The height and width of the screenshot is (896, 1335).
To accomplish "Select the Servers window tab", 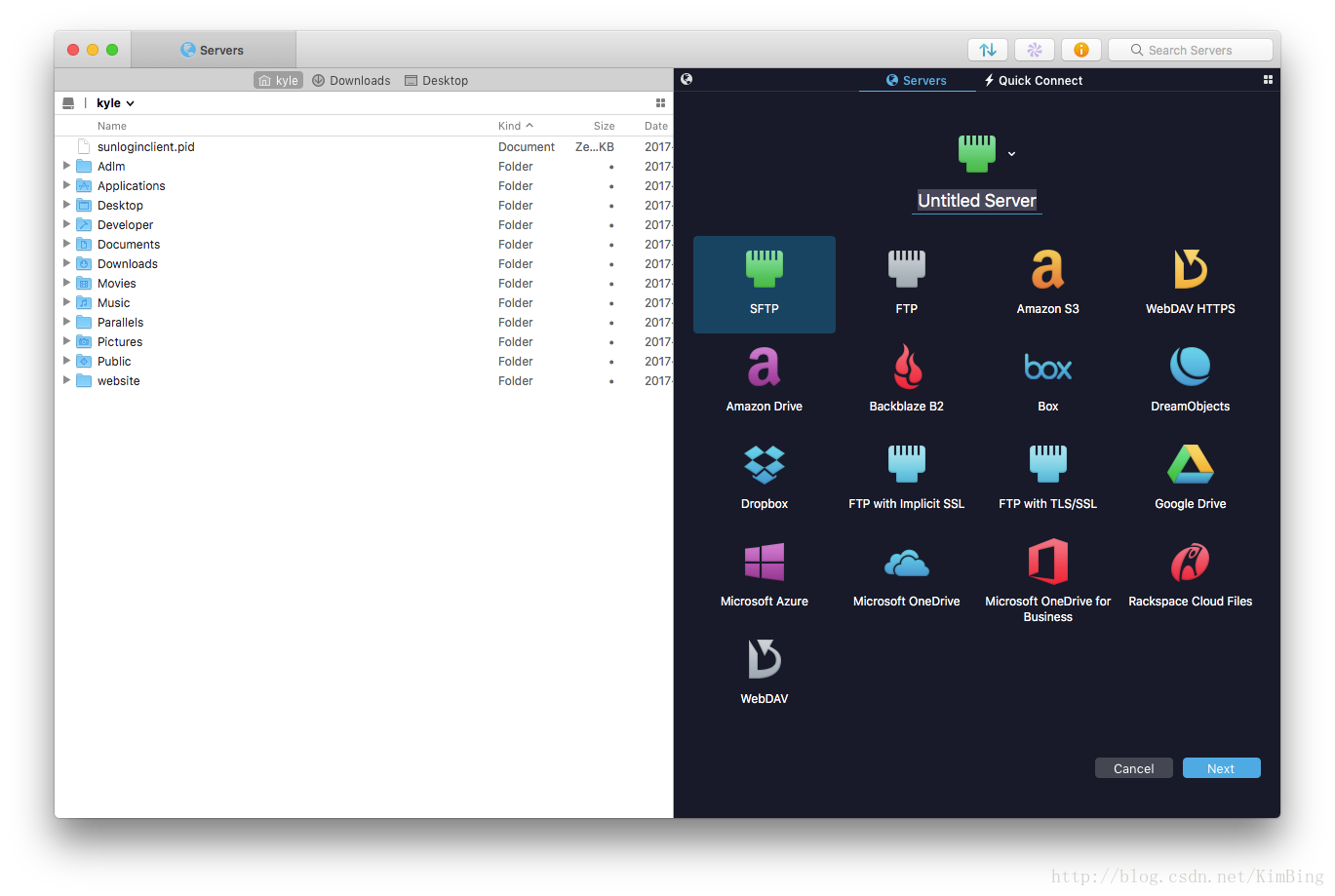I will coord(213,50).
